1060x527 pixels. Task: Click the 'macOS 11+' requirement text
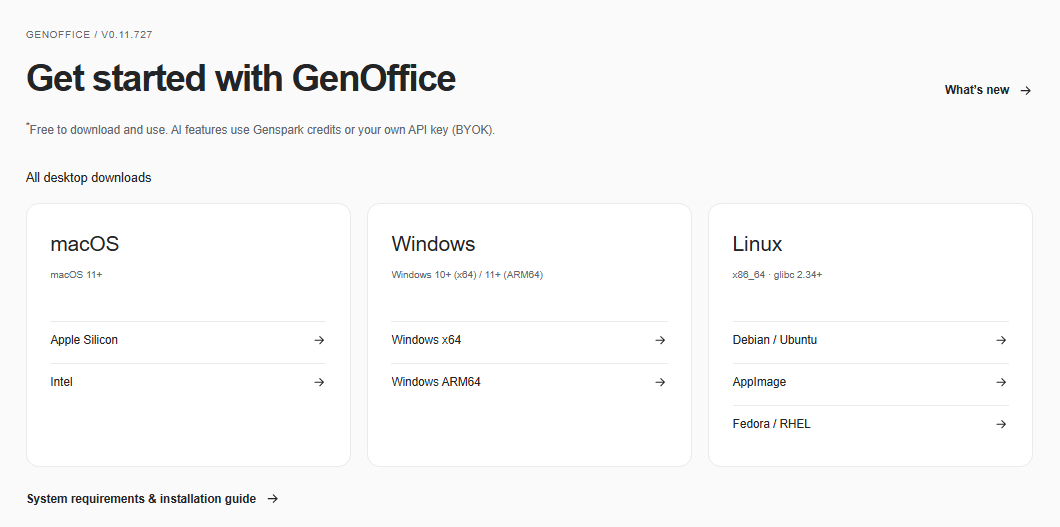(x=76, y=275)
